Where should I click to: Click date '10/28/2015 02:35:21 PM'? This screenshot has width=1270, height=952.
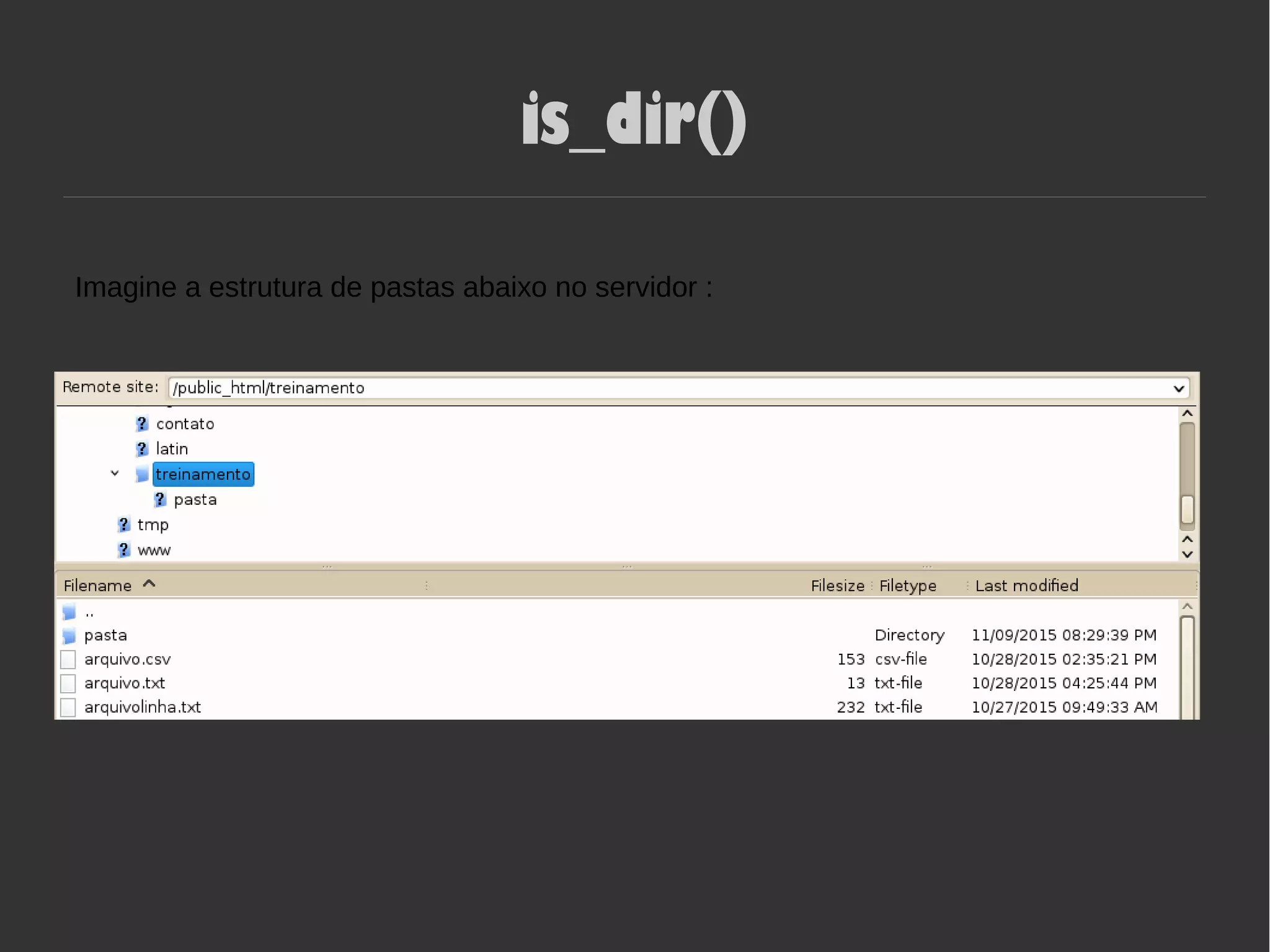click(x=1064, y=659)
